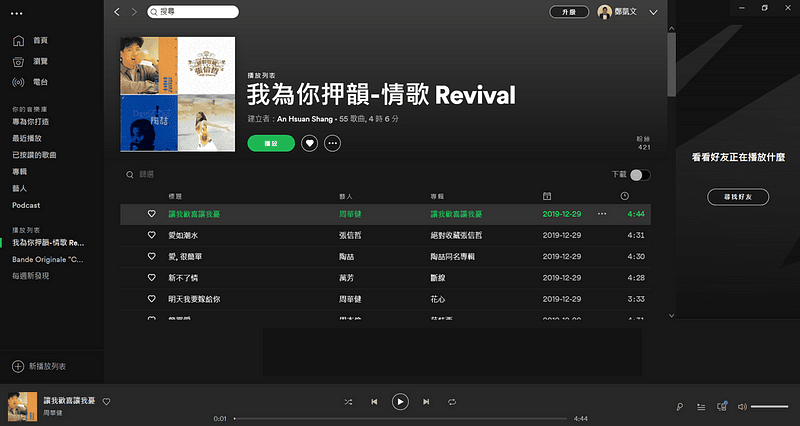Image resolution: width=800 pixels, height=426 pixels.
Task: Sort by the 標題 title column
Action: (x=175, y=196)
